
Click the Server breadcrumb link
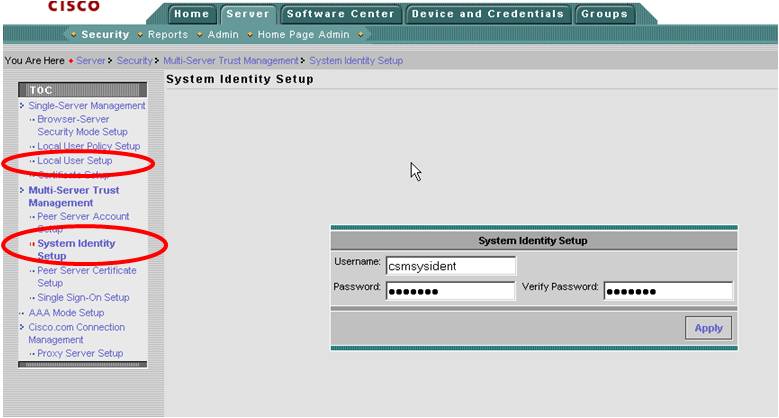pyautogui.click(x=90, y=61)
